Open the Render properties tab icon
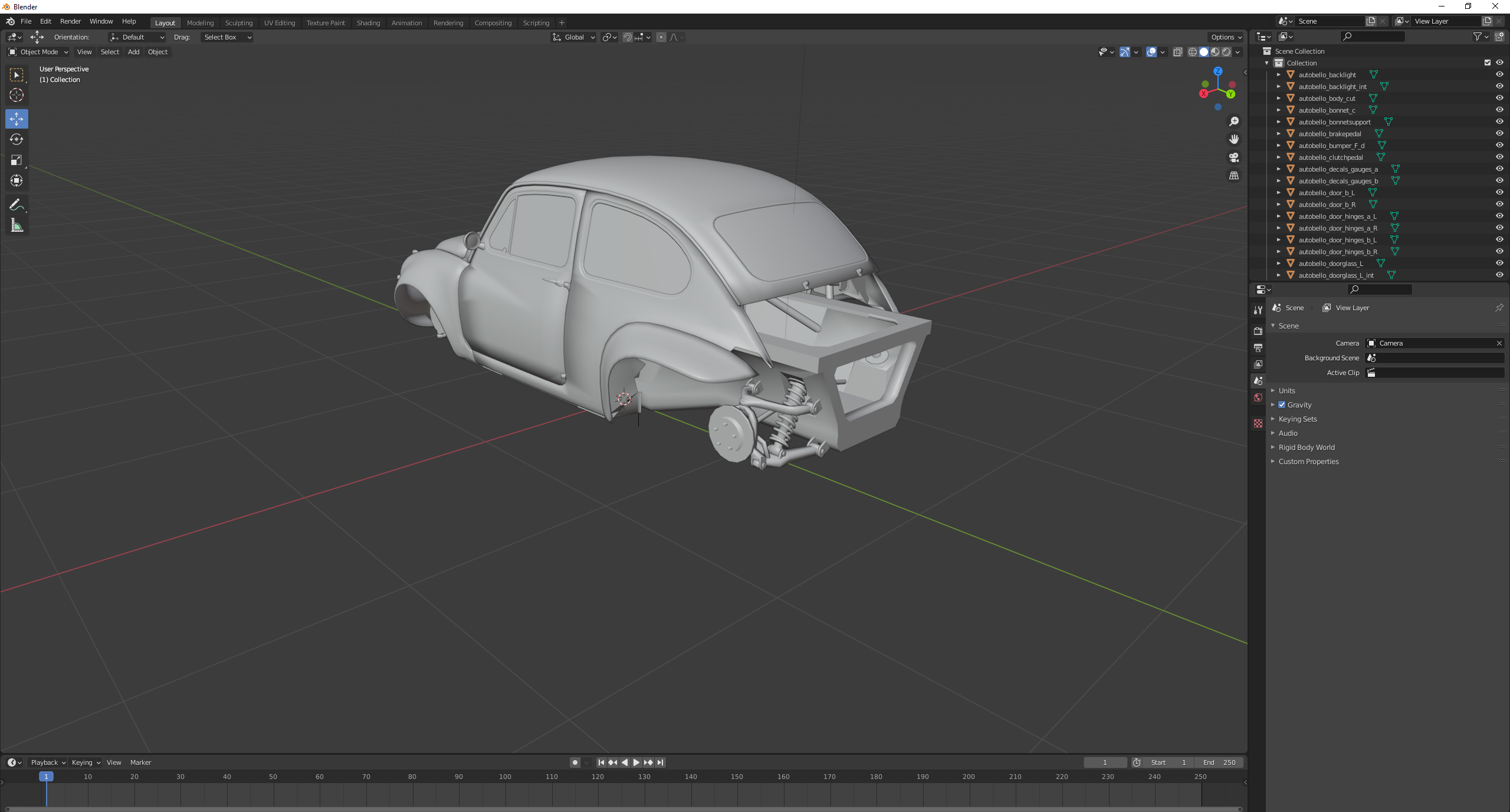Image resolution: width=1510 pixels, height=812 pixels. point(1258,331)
